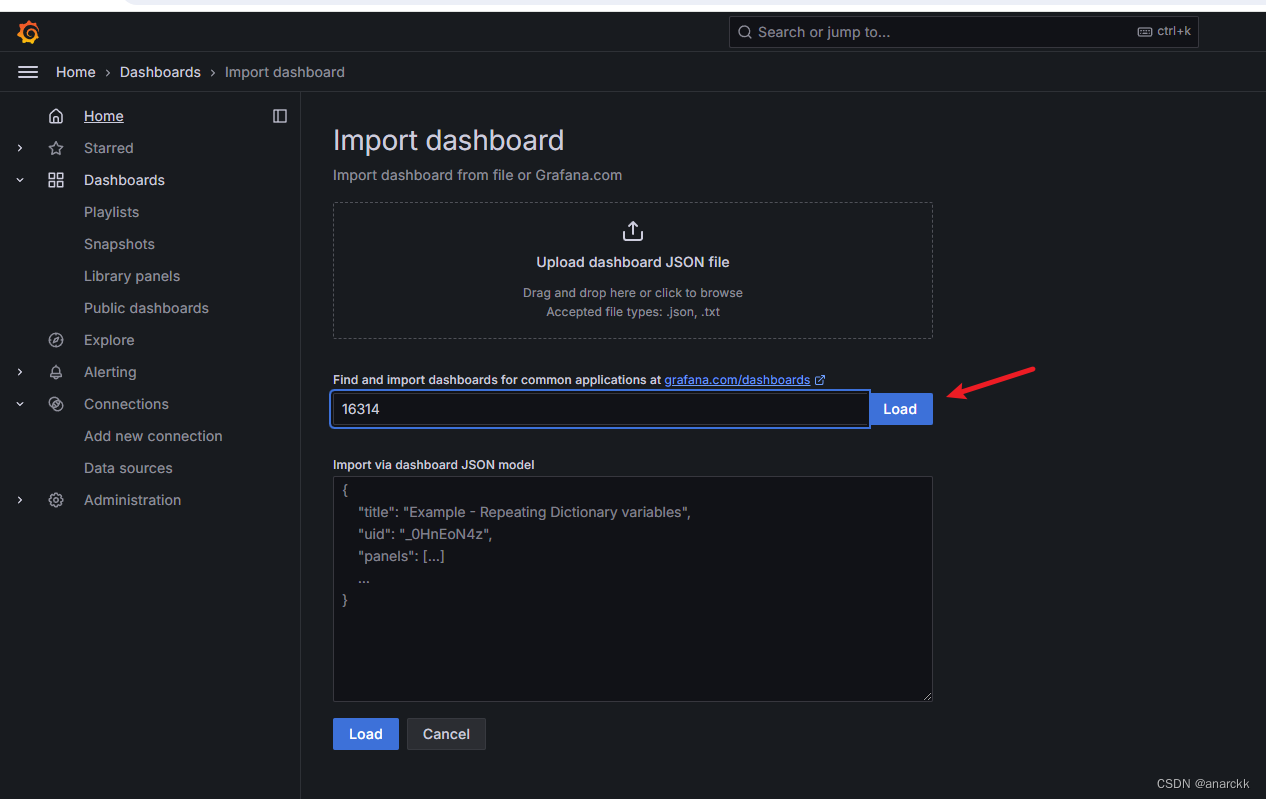Image resolution: width=1266 pixels, height=799 pixels.
Task: Click the Administration gear icon
Action: coord(56,500)
